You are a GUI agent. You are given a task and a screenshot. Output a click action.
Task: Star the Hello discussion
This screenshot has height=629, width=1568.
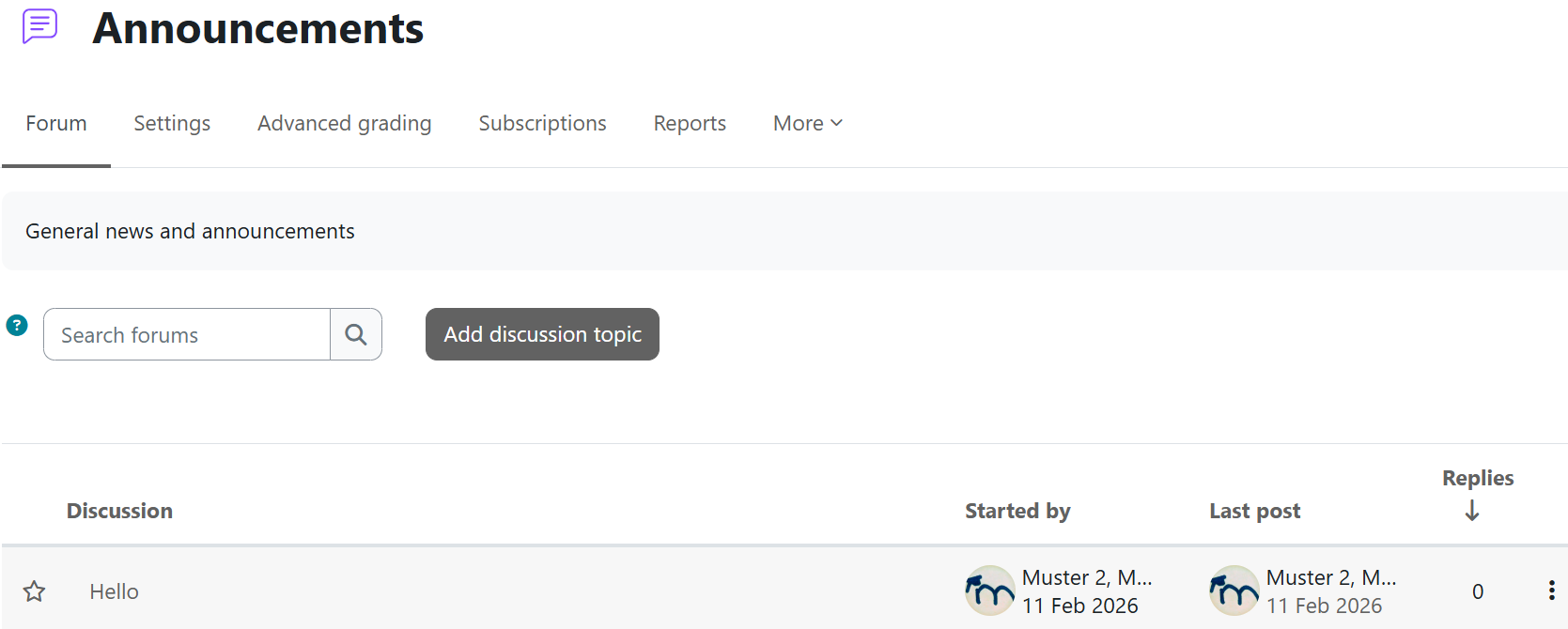35,591
